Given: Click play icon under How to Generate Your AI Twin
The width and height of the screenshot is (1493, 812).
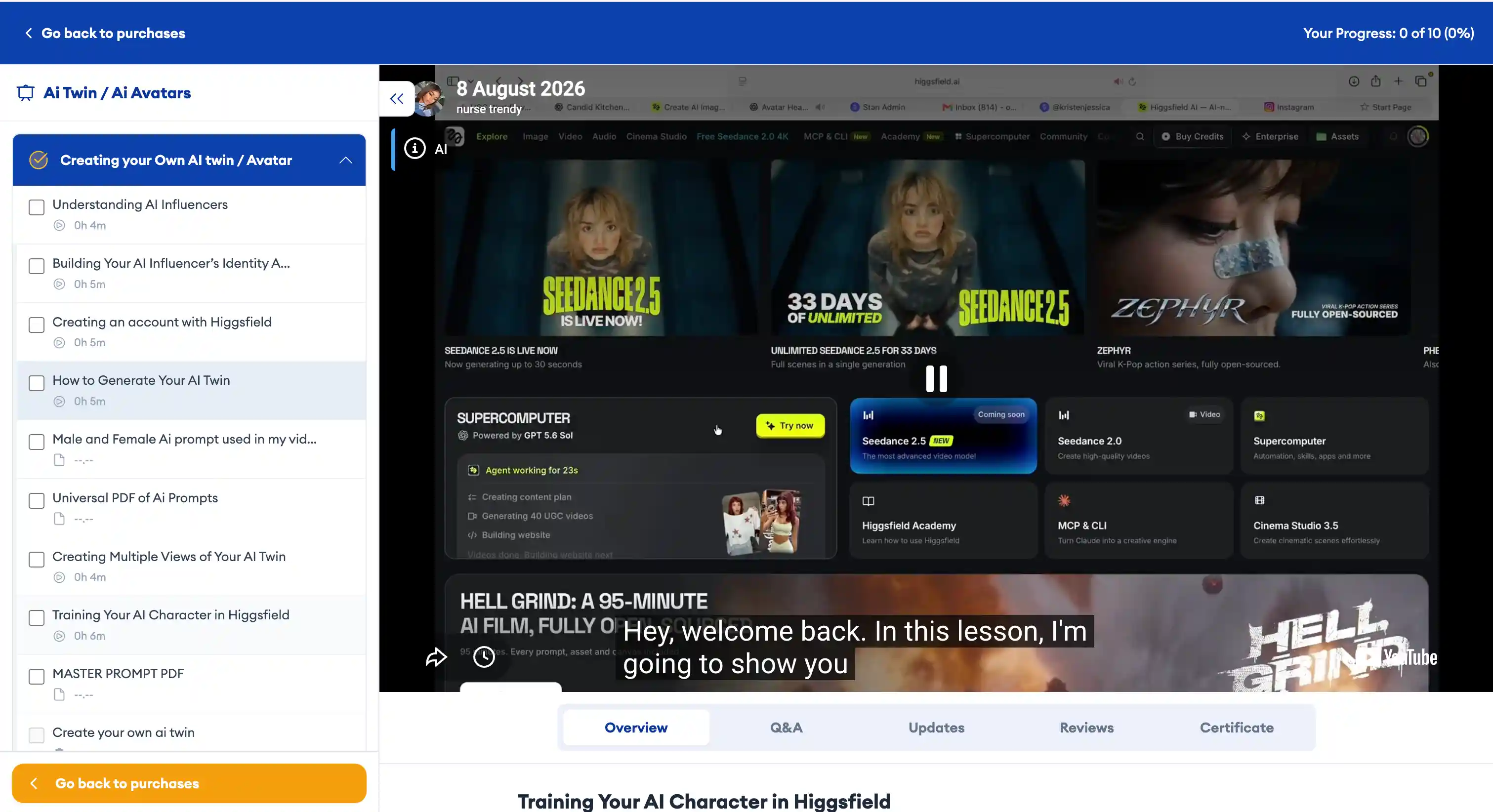Looking at the screenshot, I should pos(59,401).
